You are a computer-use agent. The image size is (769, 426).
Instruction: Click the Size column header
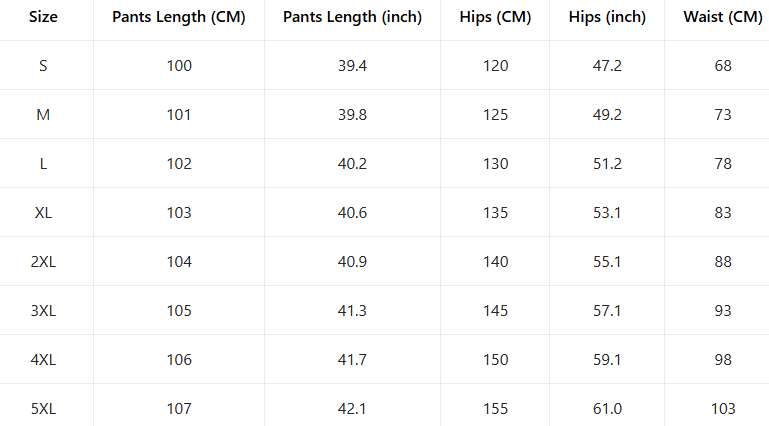(43, 17)
